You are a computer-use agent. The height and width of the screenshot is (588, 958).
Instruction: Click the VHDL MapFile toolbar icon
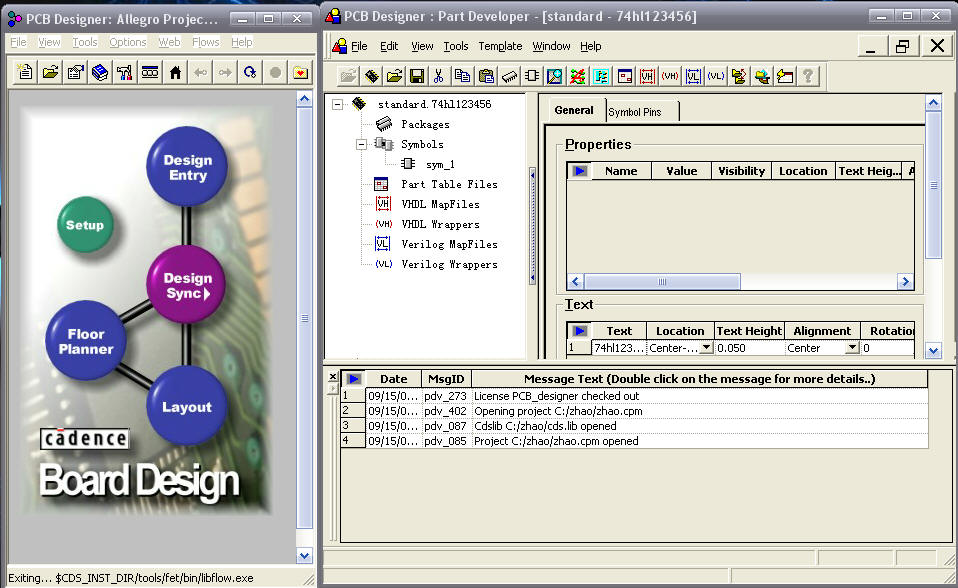click(647, 76)
